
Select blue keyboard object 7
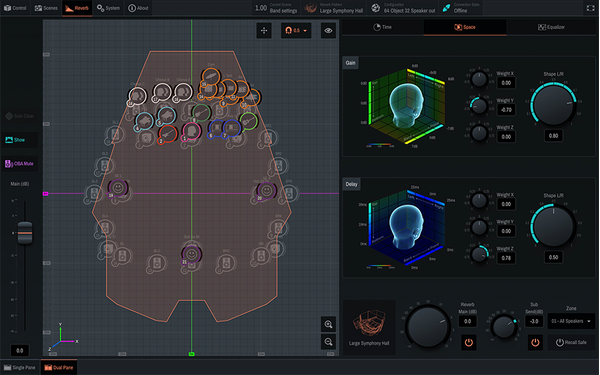point(231,129)
